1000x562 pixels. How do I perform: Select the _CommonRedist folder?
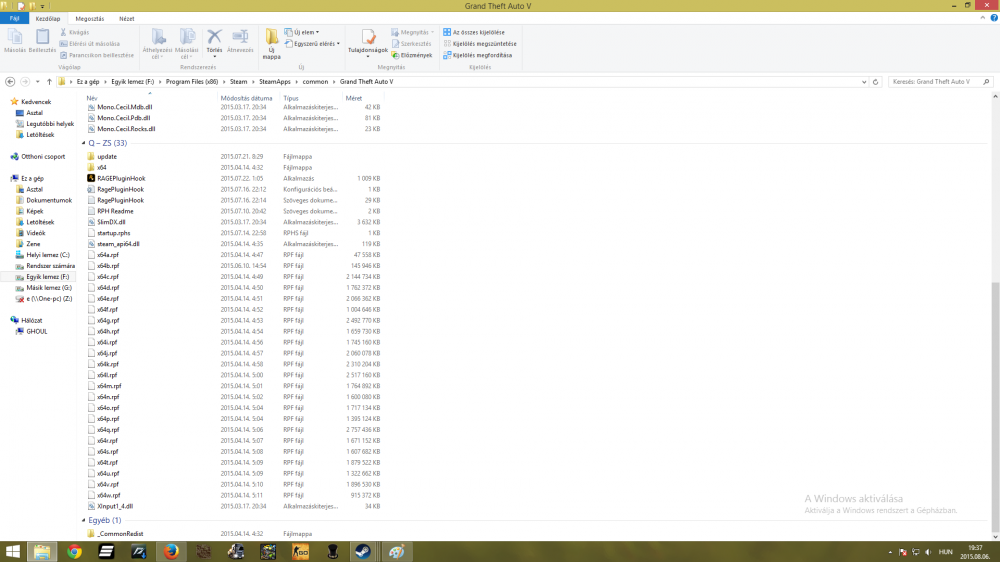tap(120, 533)
